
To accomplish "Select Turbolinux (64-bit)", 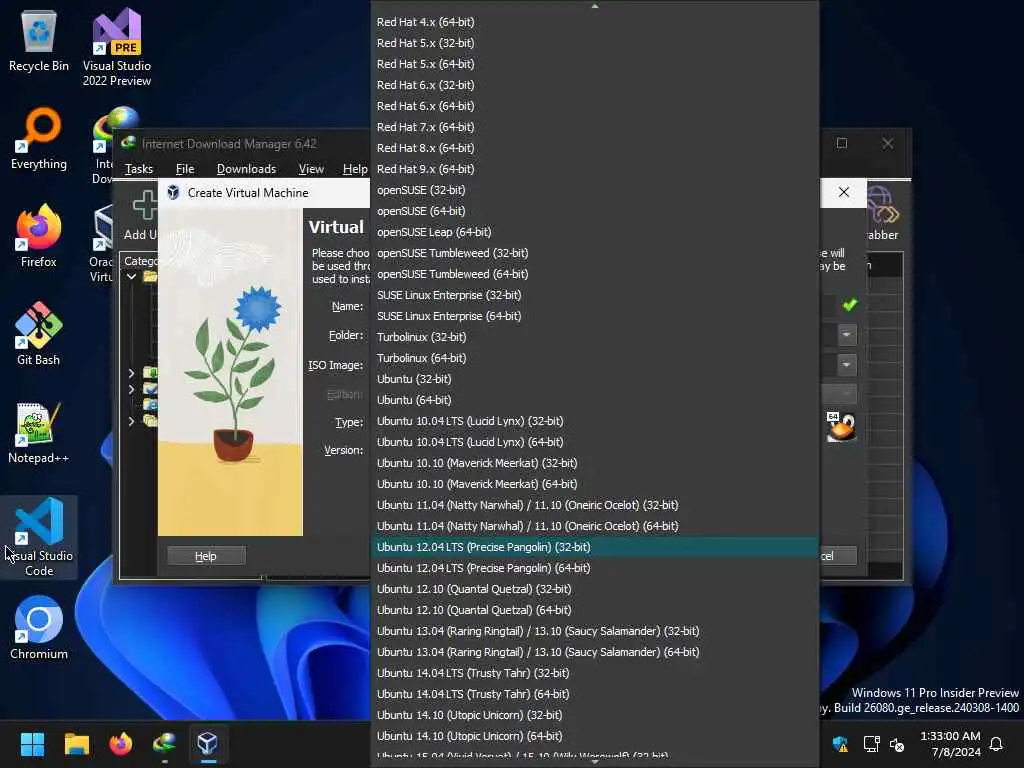I will point(594,358).
